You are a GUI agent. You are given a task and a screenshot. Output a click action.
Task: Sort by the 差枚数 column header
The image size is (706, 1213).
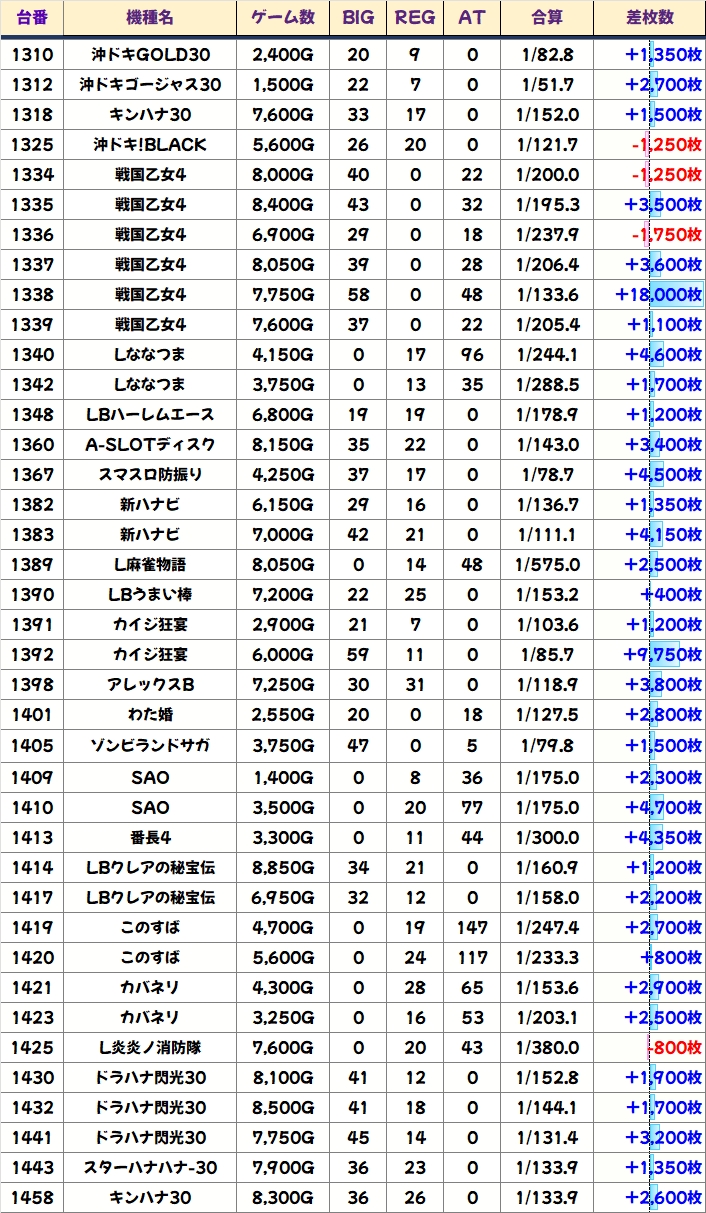648,18
